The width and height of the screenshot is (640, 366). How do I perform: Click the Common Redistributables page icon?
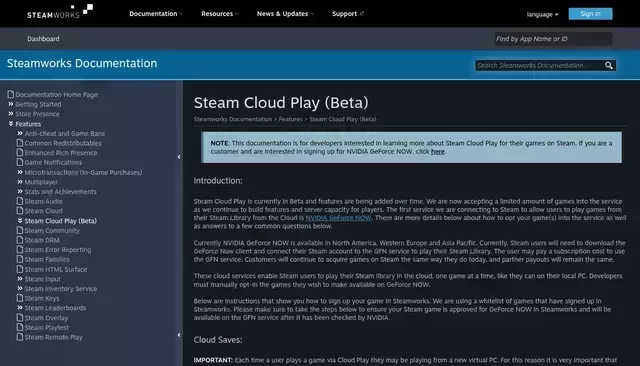20,143
